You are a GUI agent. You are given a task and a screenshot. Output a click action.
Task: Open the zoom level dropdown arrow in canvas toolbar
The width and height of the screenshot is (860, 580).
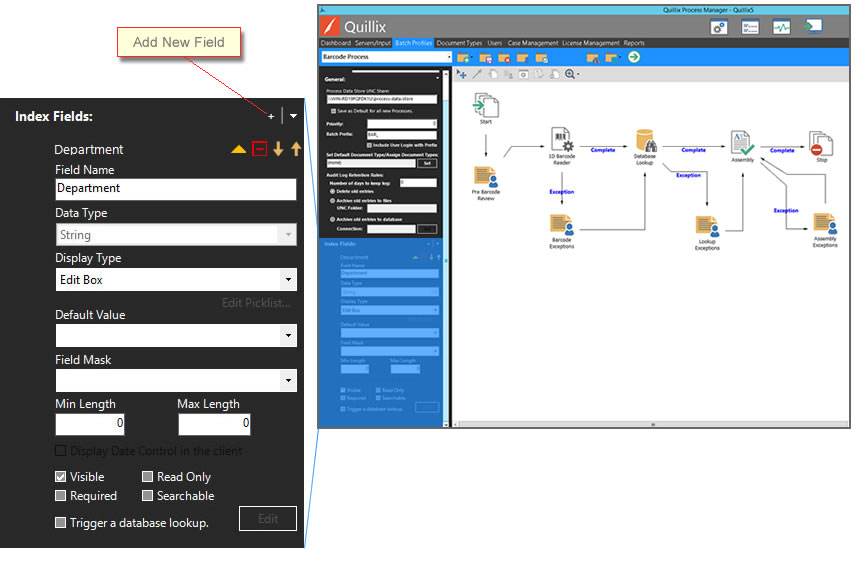578,75
